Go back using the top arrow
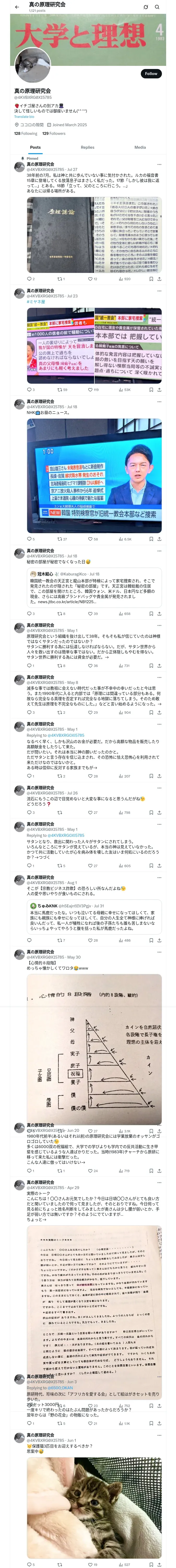This screenshot has height=1568, width=176. point(17,7)
